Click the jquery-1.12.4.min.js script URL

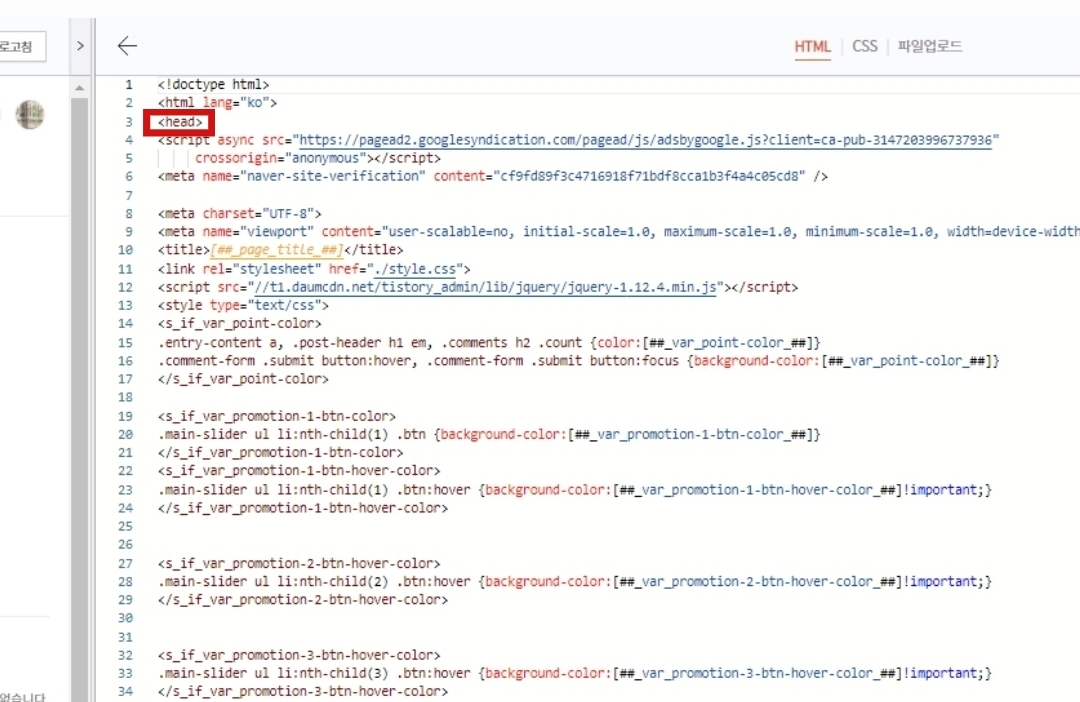485,287
